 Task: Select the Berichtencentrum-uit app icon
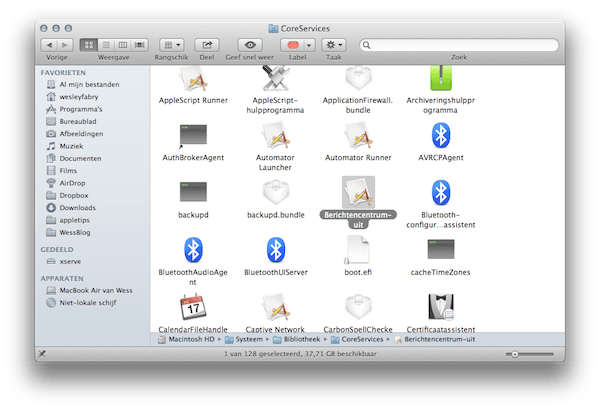[x=359, y=192]
